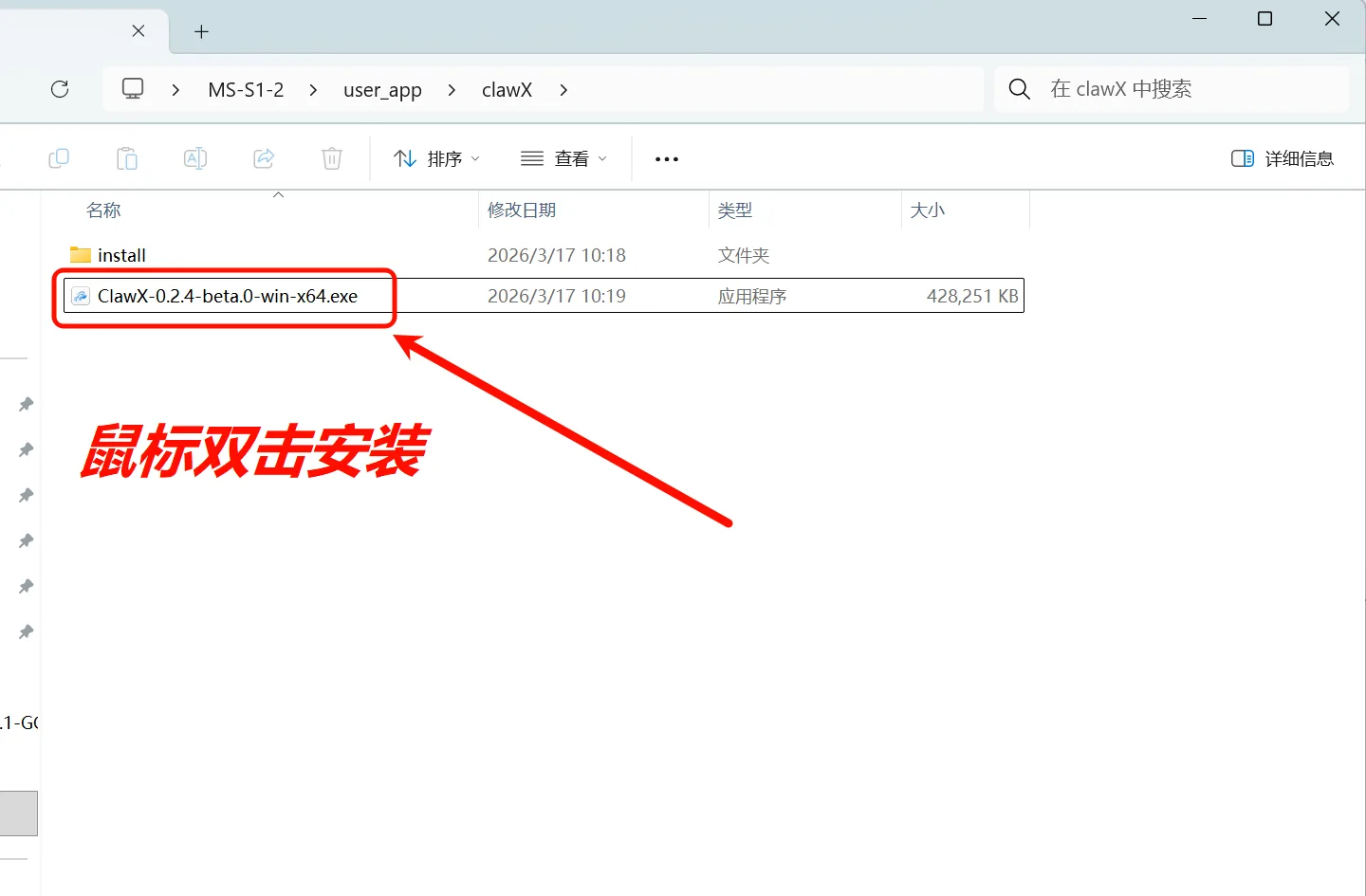Click the date 2026/3/17 10:18
The height and width of the screenshot is (896, 1366).
(557, 255)
